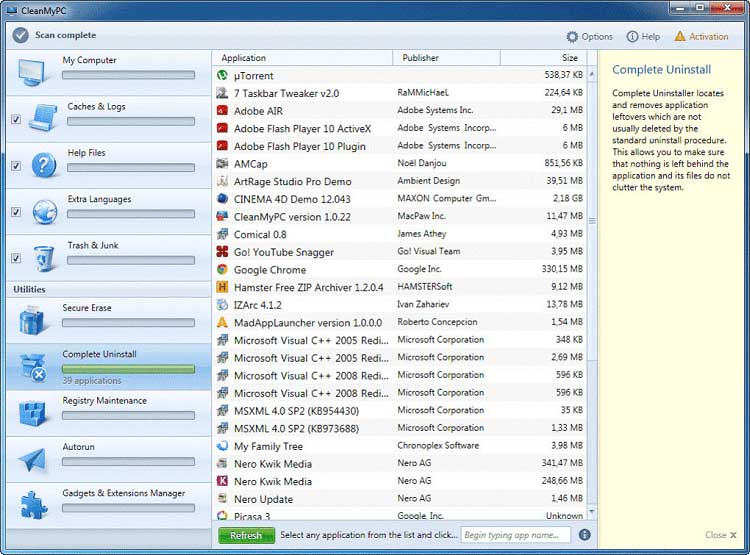
Task: Click the Complete Uninstall green progress bar
Action: coord(128,369)
